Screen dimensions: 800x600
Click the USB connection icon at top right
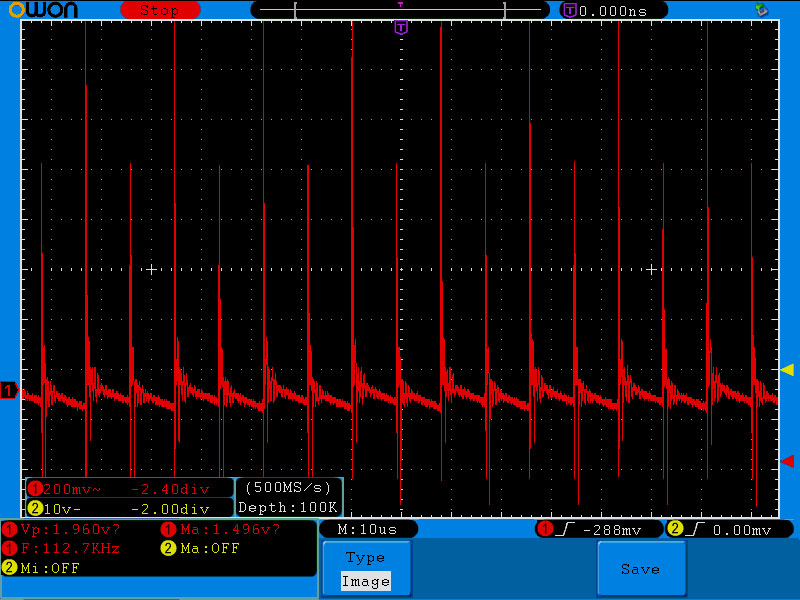click(761, 9)
